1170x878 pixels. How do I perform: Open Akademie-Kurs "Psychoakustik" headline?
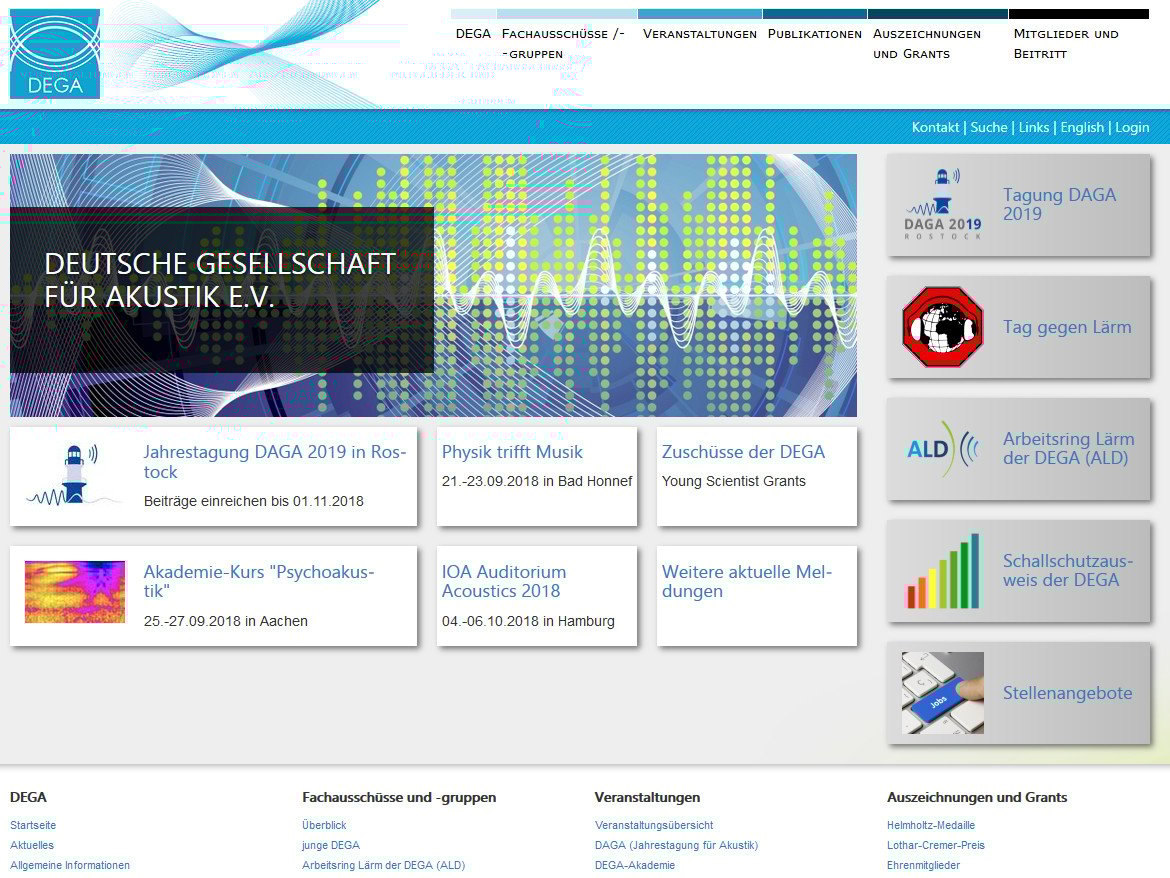coord(259,581)
